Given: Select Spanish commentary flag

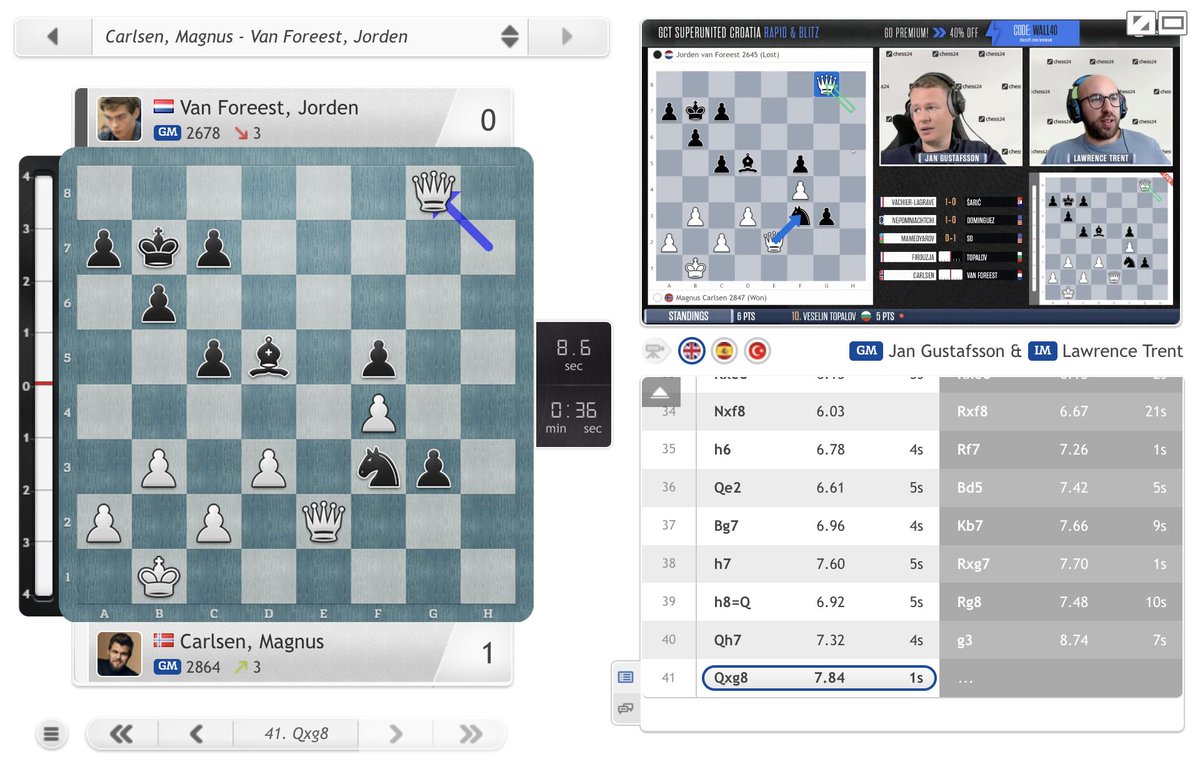Looking at the screenshot, I should (x=724, y=351).
